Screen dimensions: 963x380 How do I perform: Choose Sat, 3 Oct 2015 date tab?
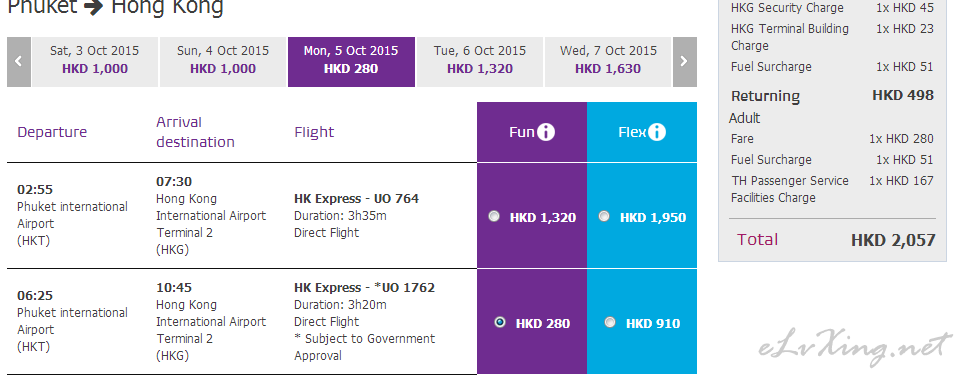(x=95, y=61)
